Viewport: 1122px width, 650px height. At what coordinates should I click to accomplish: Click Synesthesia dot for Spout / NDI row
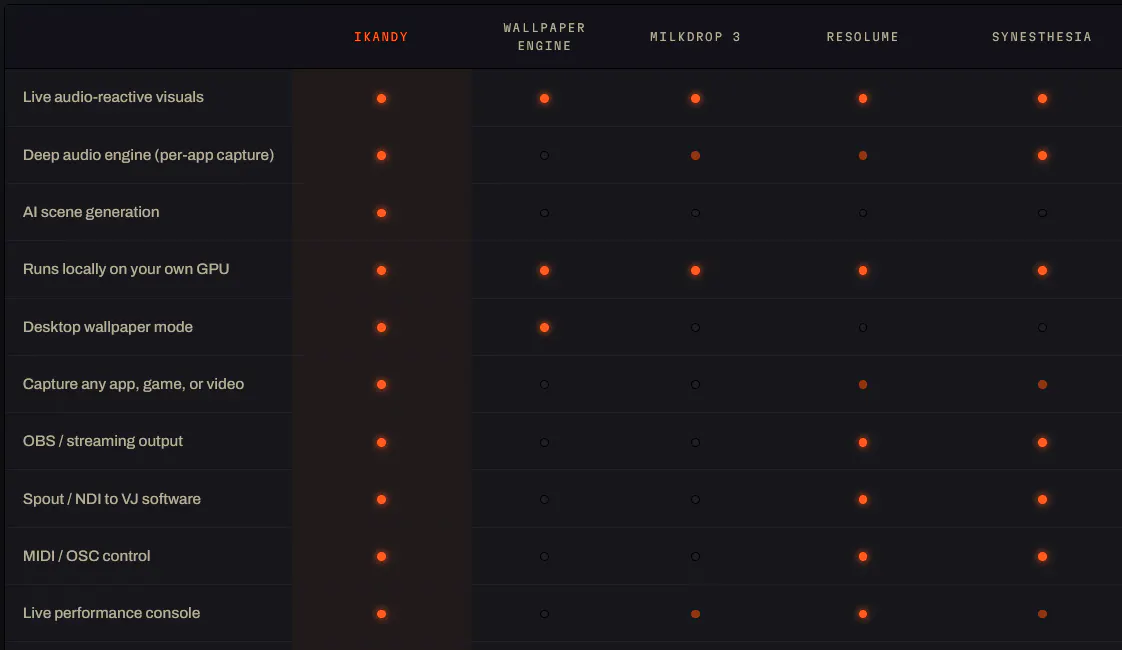pyautogui.click(x=1043, y=499)
